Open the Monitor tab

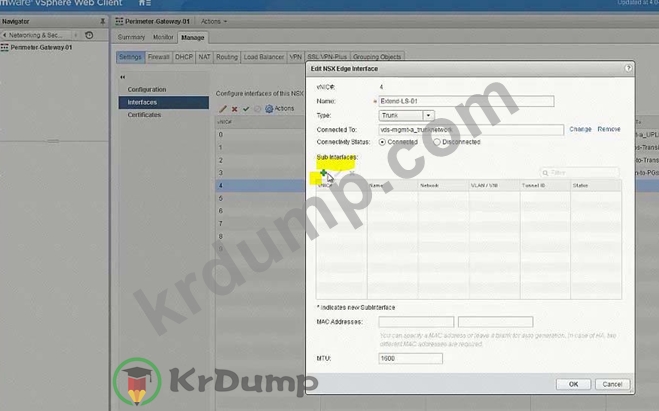pyautogui.click(x=163, y=37)
